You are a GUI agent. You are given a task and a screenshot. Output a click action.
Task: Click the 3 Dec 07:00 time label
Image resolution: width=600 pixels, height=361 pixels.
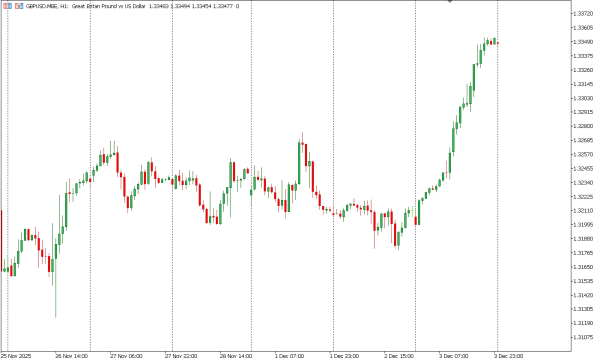click(454, 356)
